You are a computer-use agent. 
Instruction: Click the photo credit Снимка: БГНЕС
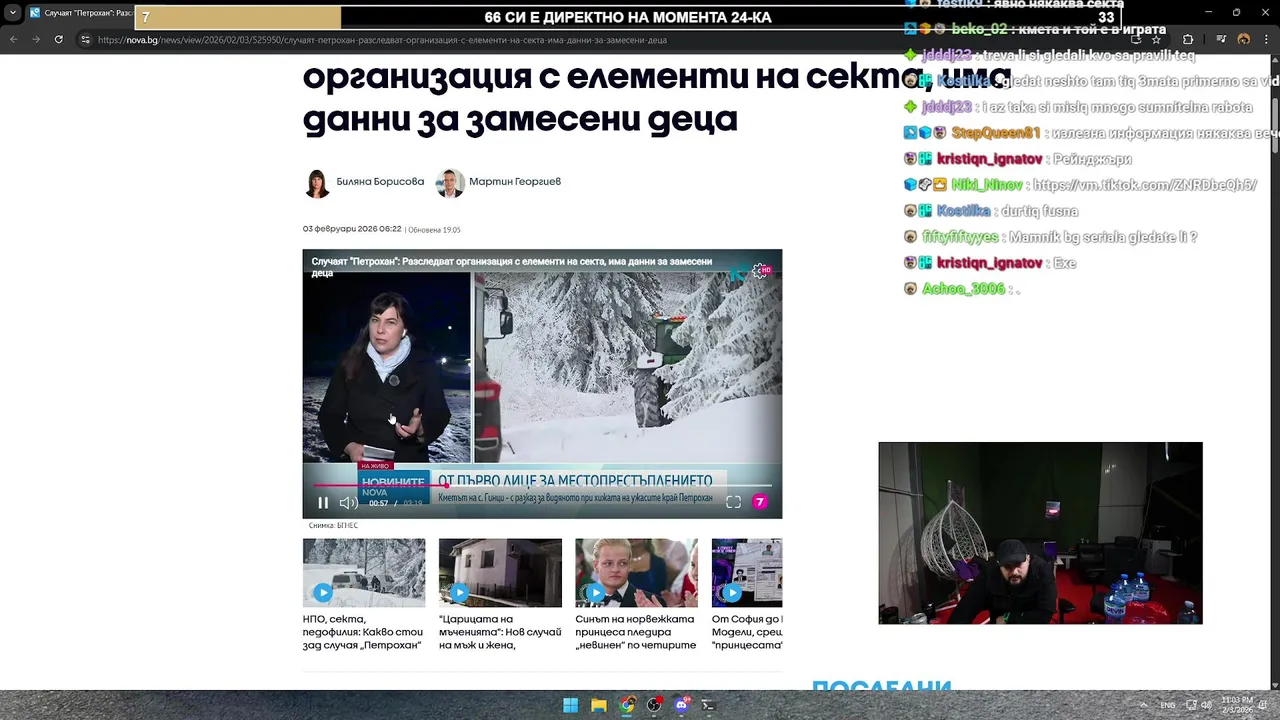[333, 525]
